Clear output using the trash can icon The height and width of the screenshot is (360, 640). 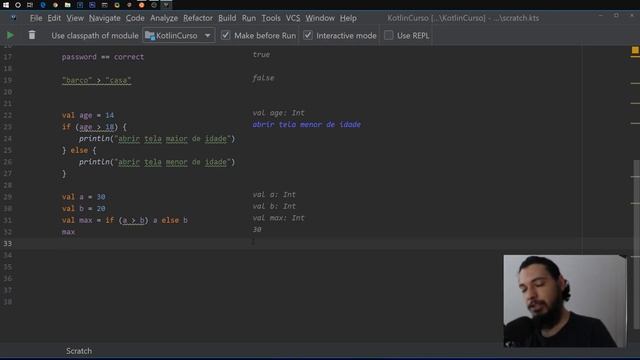point(32,35)
